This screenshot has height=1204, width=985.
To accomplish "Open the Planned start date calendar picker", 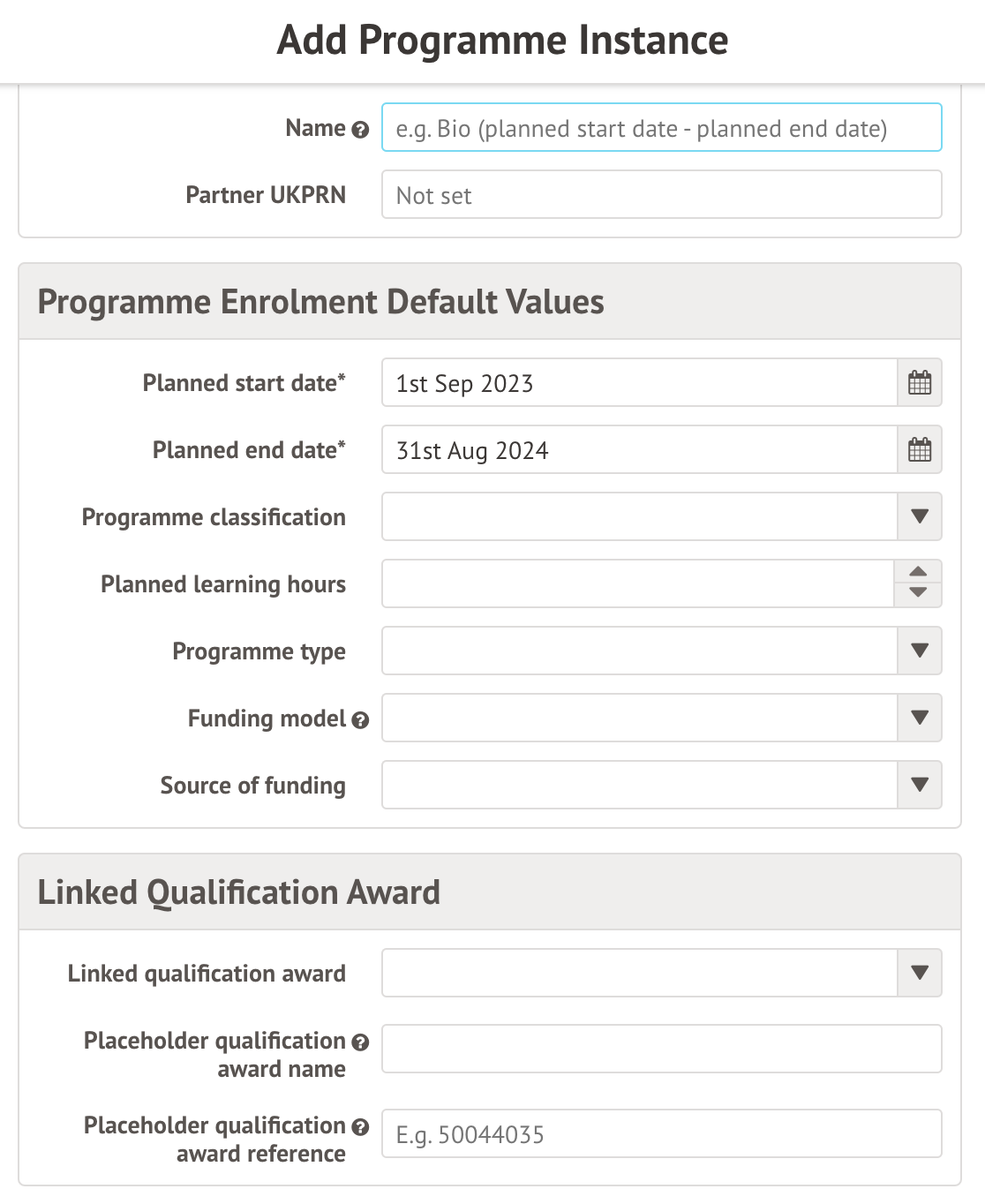I will [920, 383].
